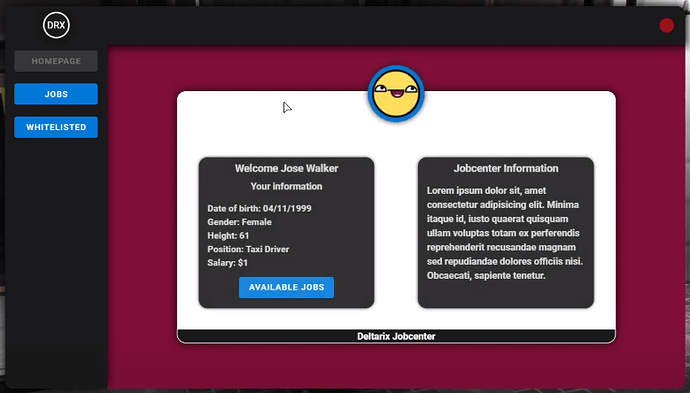Select the 'Welcome Jose Walker' heading
Viewport: 690px width, 393px height.
pos(286,169)
